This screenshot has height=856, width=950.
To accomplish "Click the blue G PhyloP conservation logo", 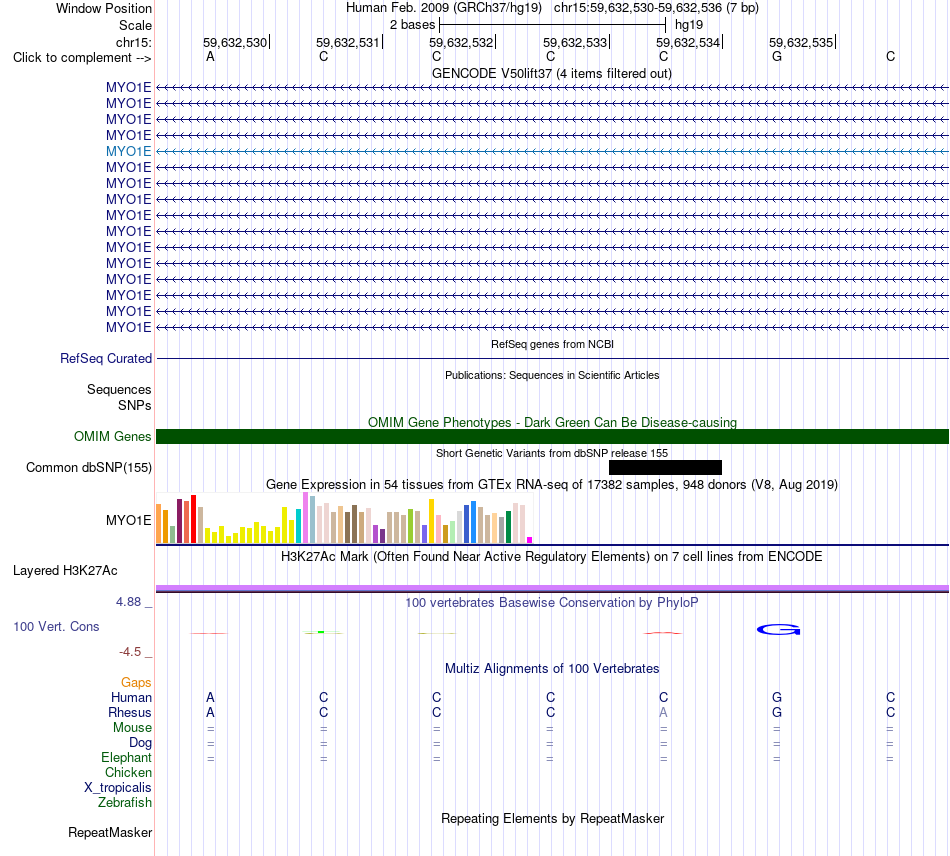I will 779,630.
